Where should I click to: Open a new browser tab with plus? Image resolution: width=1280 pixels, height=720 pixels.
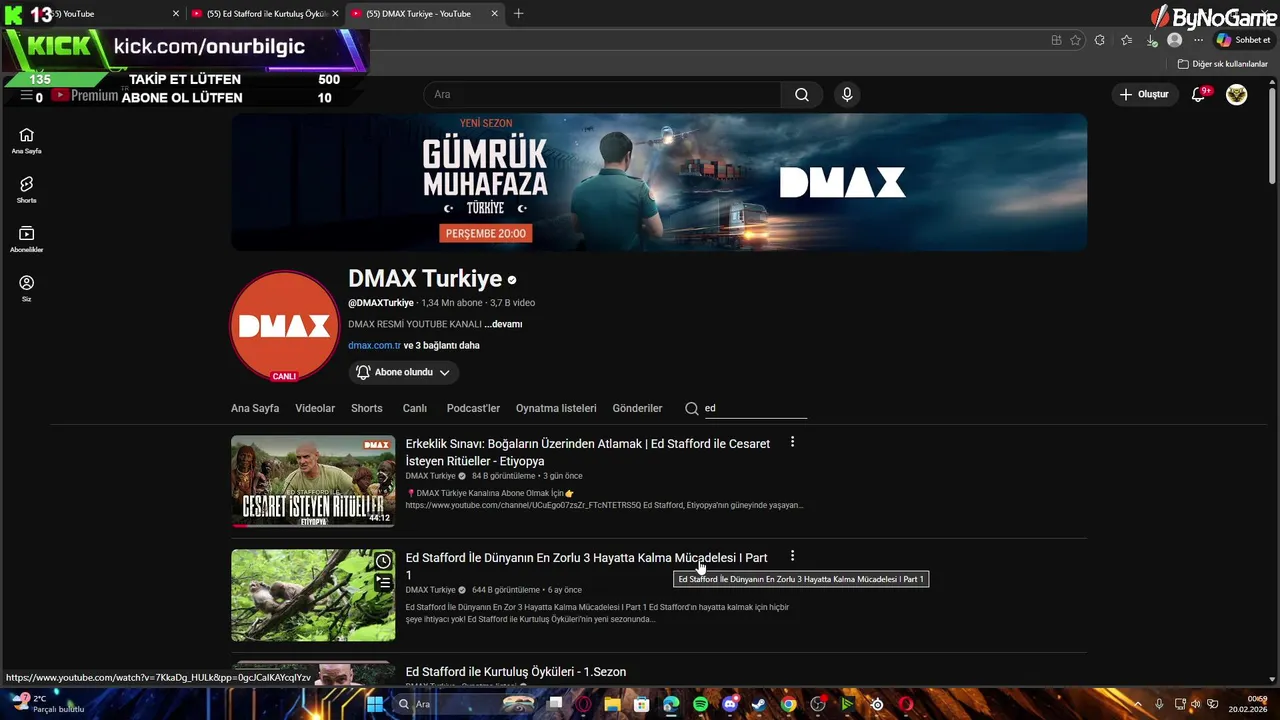point(518,14)
